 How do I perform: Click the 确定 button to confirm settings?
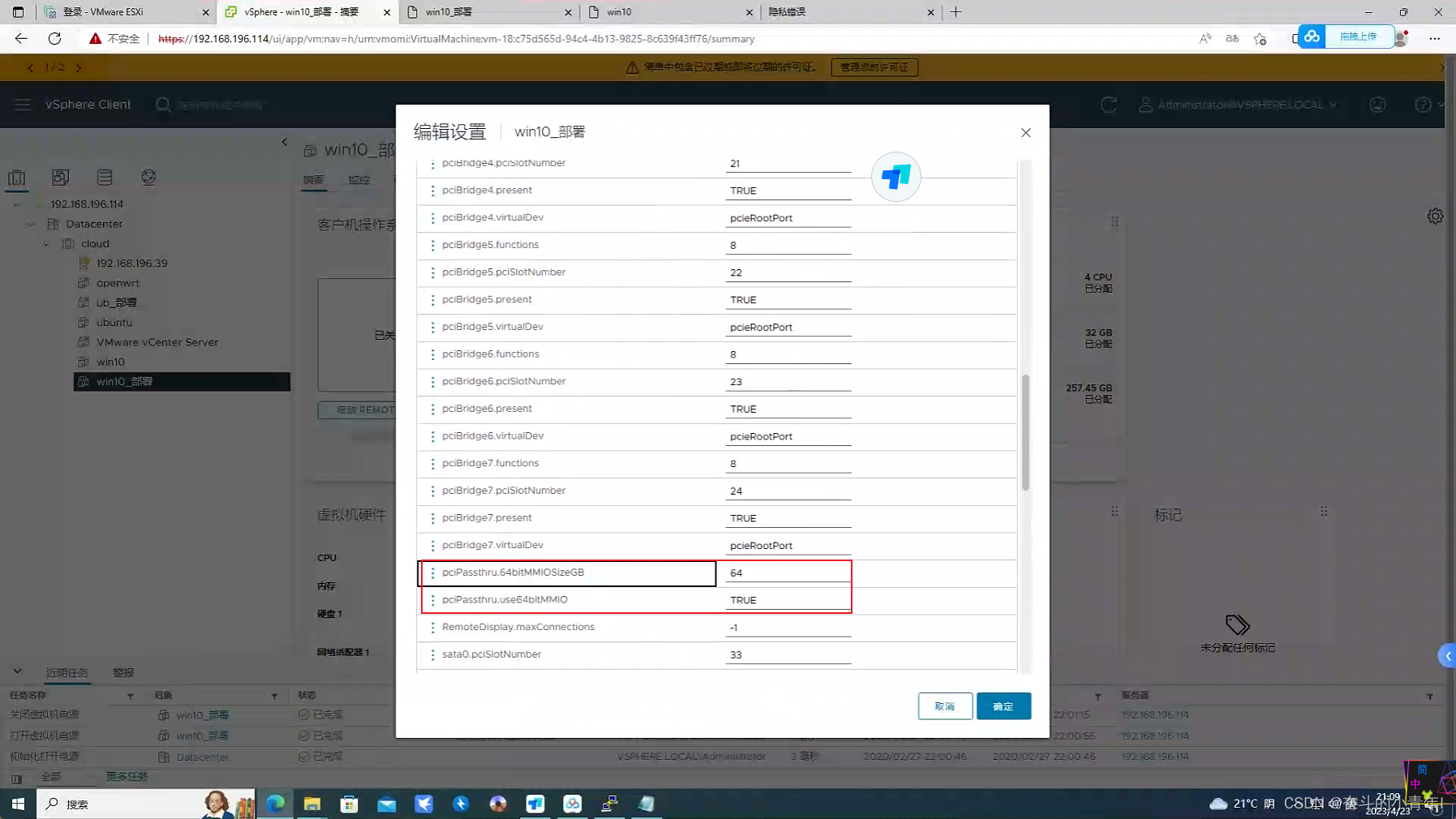(1003, 706)
